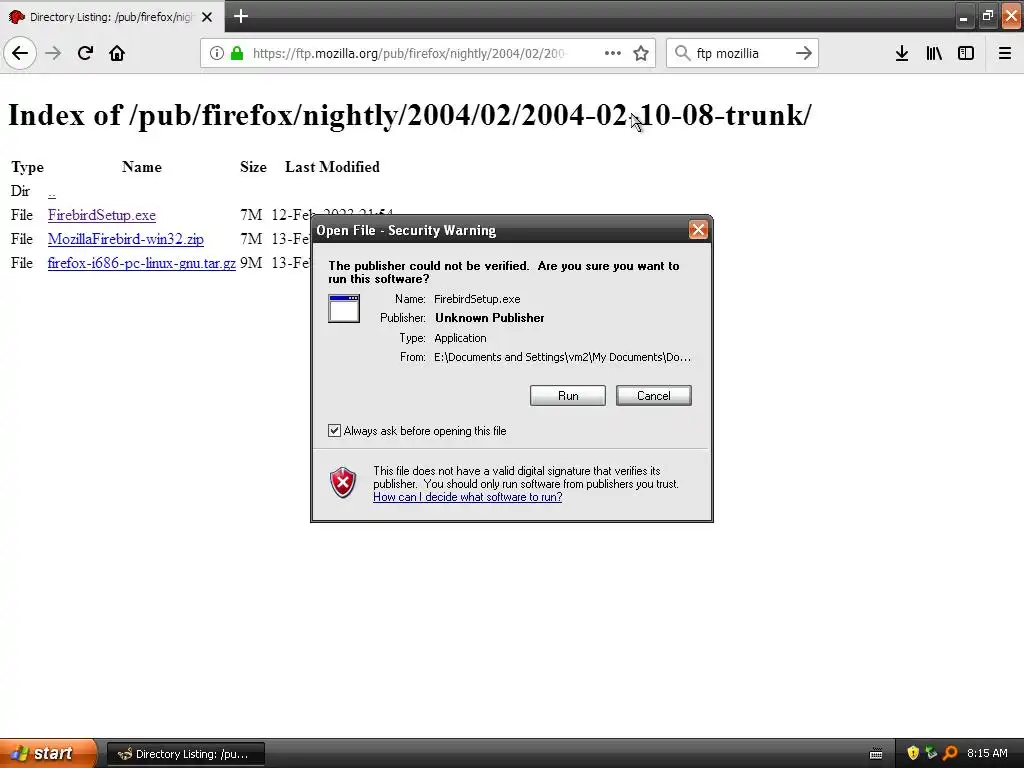Close the Security Warning dialog with X

pos(698,230)
